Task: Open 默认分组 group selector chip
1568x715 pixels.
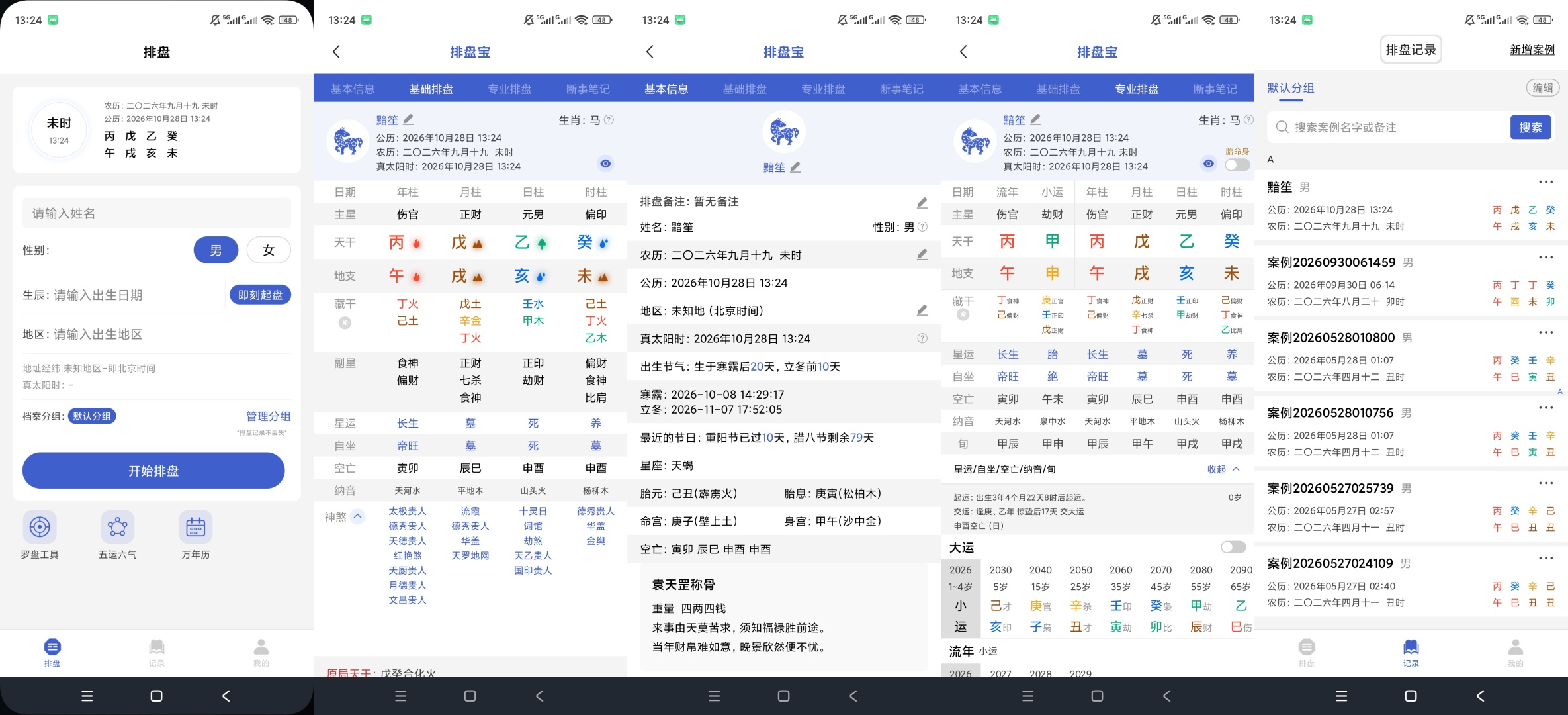Action: coord(92,416)
